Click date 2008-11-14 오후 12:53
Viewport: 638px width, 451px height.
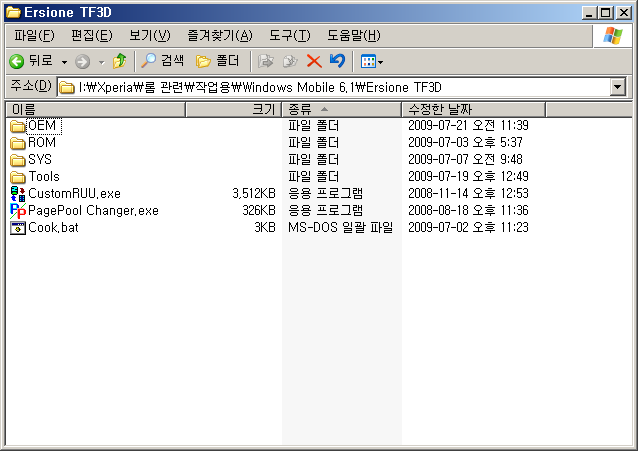point(468,193)
